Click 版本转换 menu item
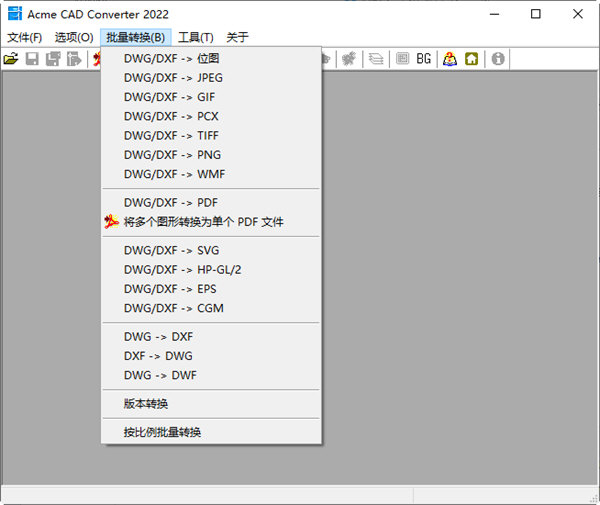 [x=146, y=404]
